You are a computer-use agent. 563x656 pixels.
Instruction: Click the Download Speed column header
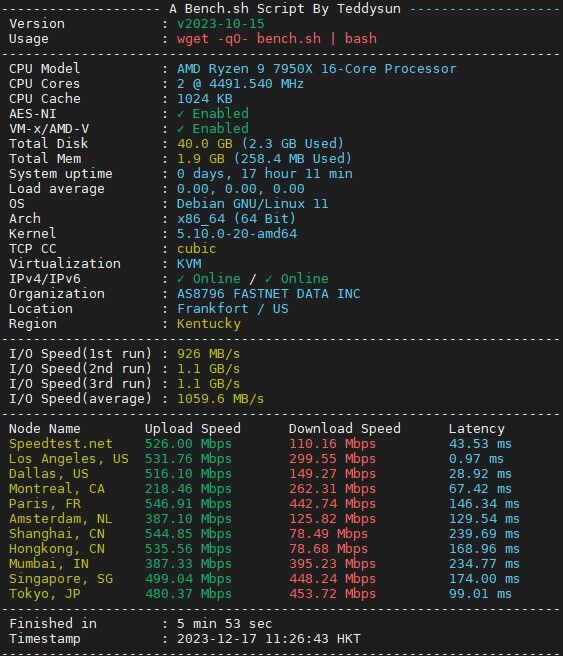(344, 429)
